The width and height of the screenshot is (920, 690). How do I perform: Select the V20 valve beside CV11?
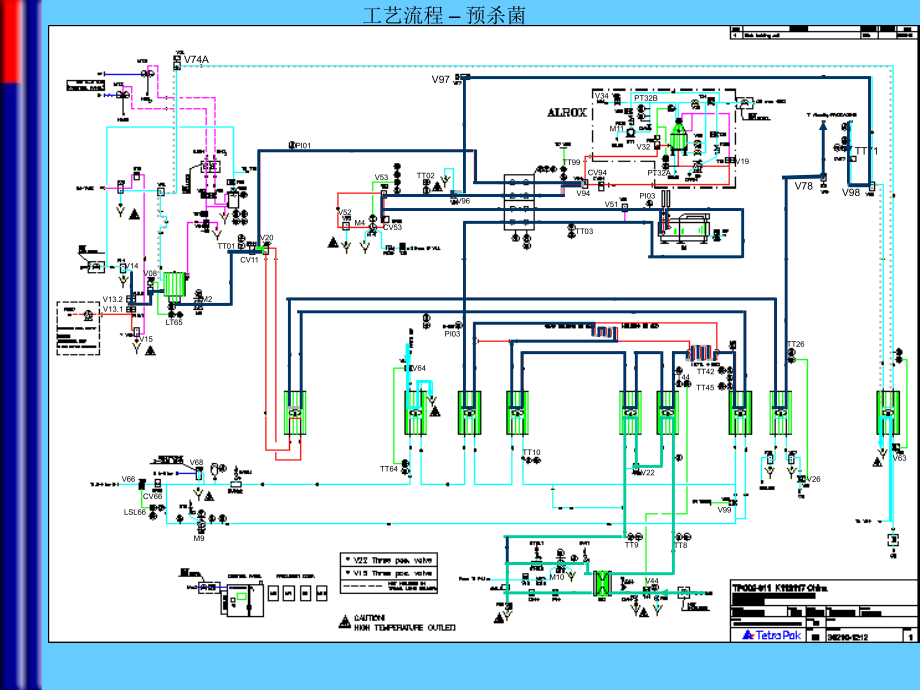click(x=265, y=248)
